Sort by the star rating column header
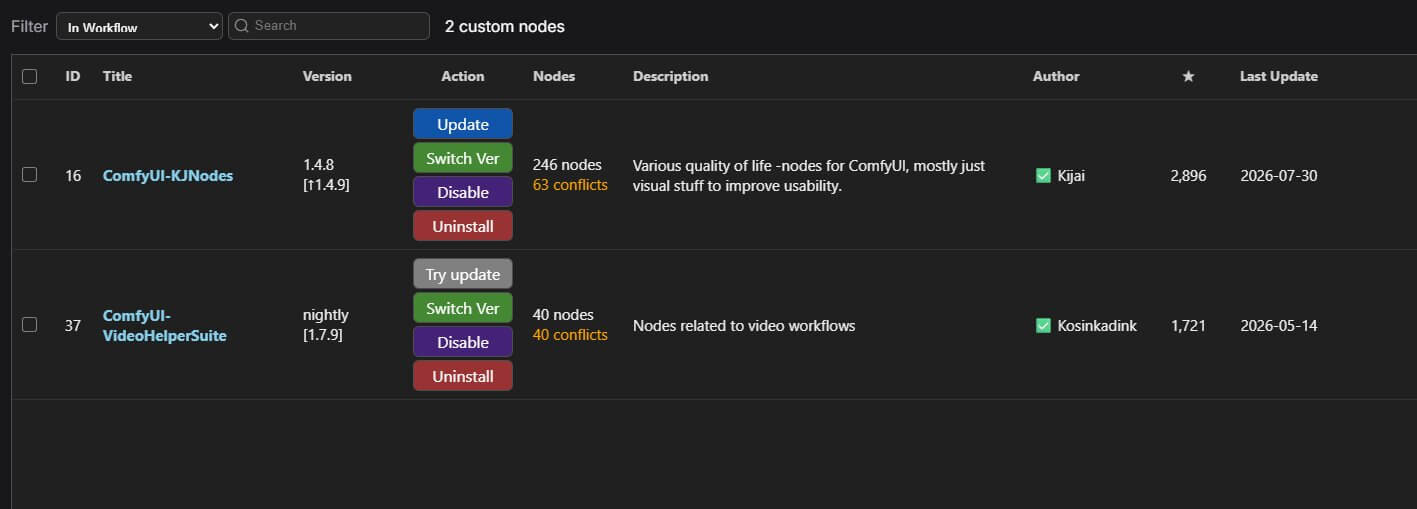This screenshot has width=1417, height=509. click(x=1188, y=76)
